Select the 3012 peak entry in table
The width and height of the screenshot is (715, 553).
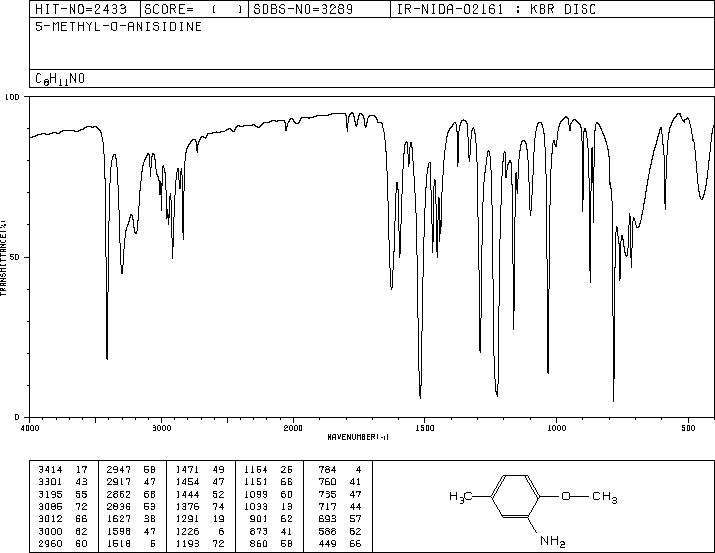[x=63, y=519]
